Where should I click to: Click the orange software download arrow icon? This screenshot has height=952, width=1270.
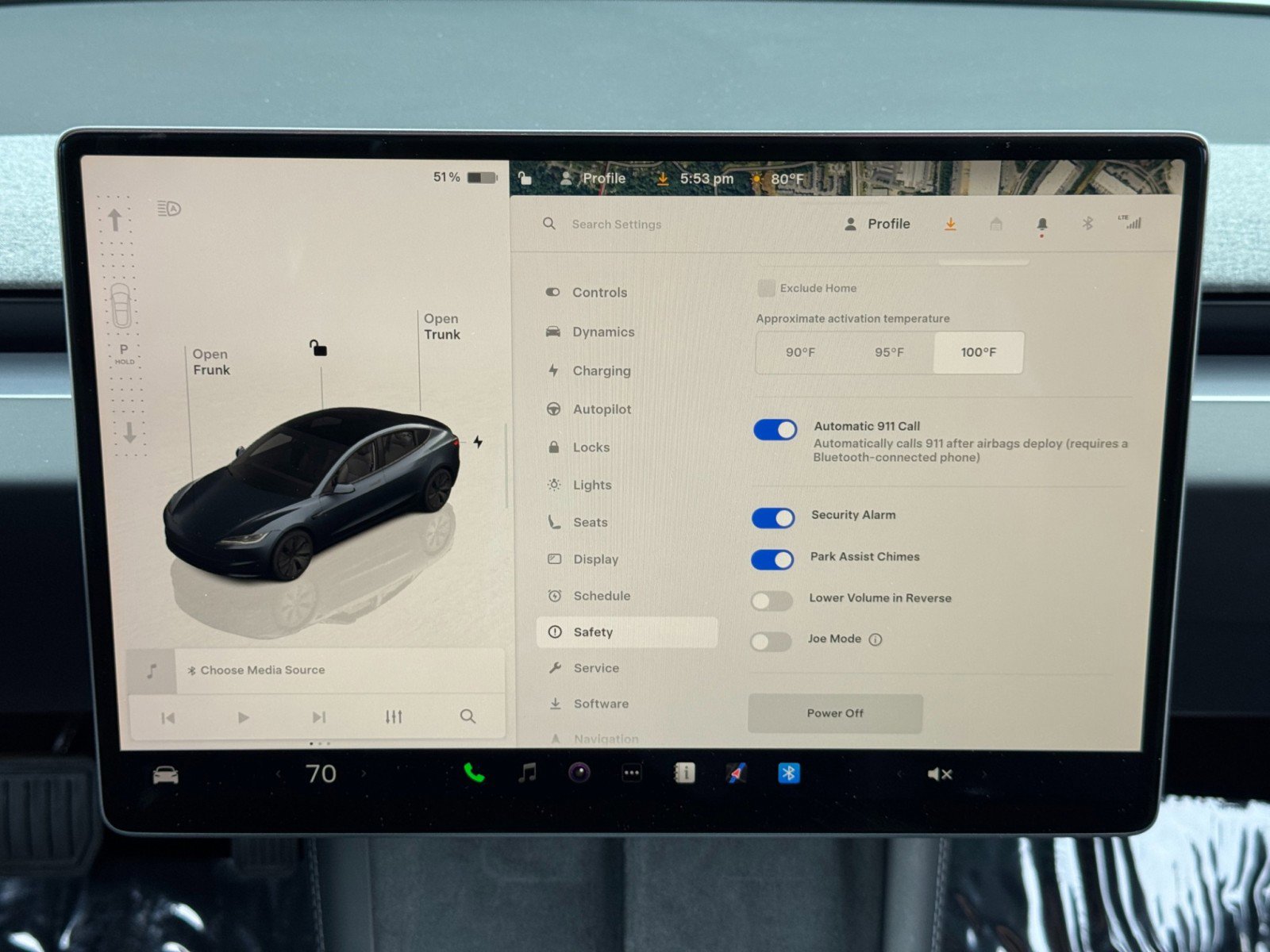(950, 225)
